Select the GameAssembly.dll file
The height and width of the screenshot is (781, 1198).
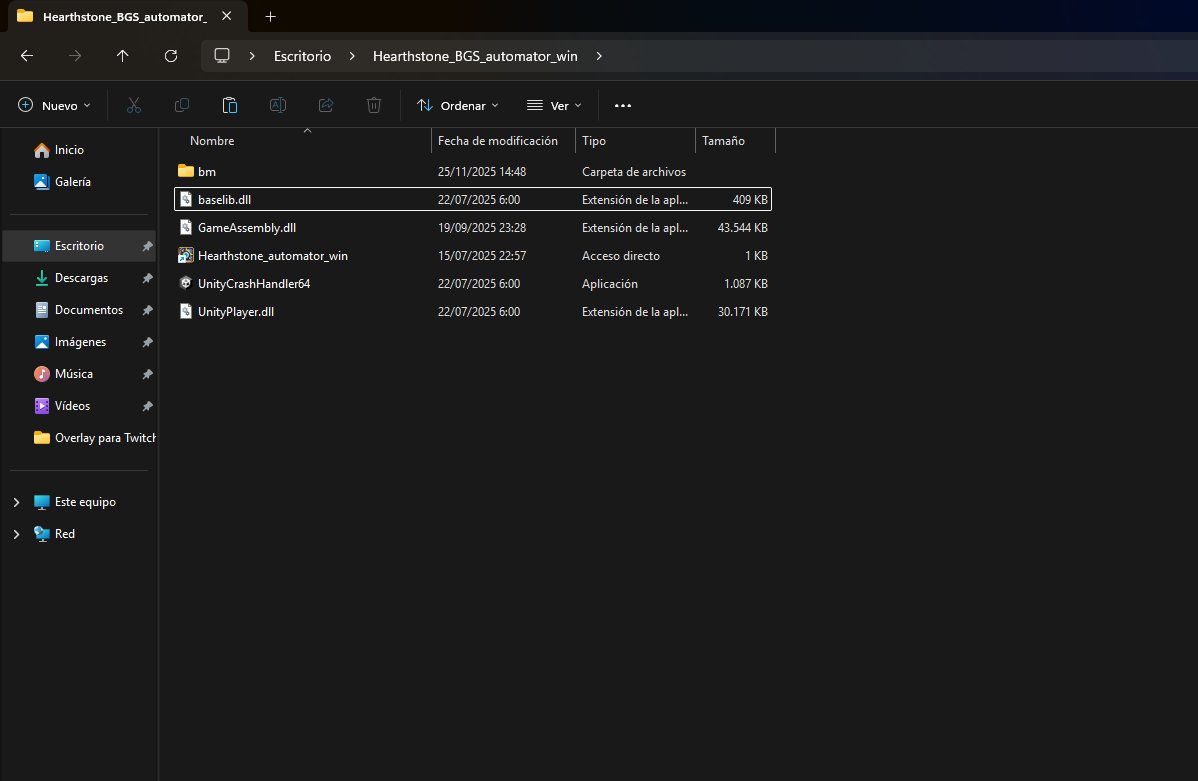point(473,228)
